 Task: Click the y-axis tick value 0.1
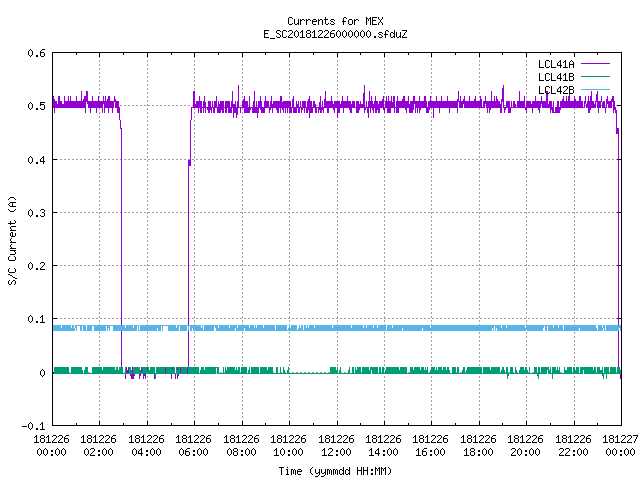pyautogui.click(x=36, y=319)
